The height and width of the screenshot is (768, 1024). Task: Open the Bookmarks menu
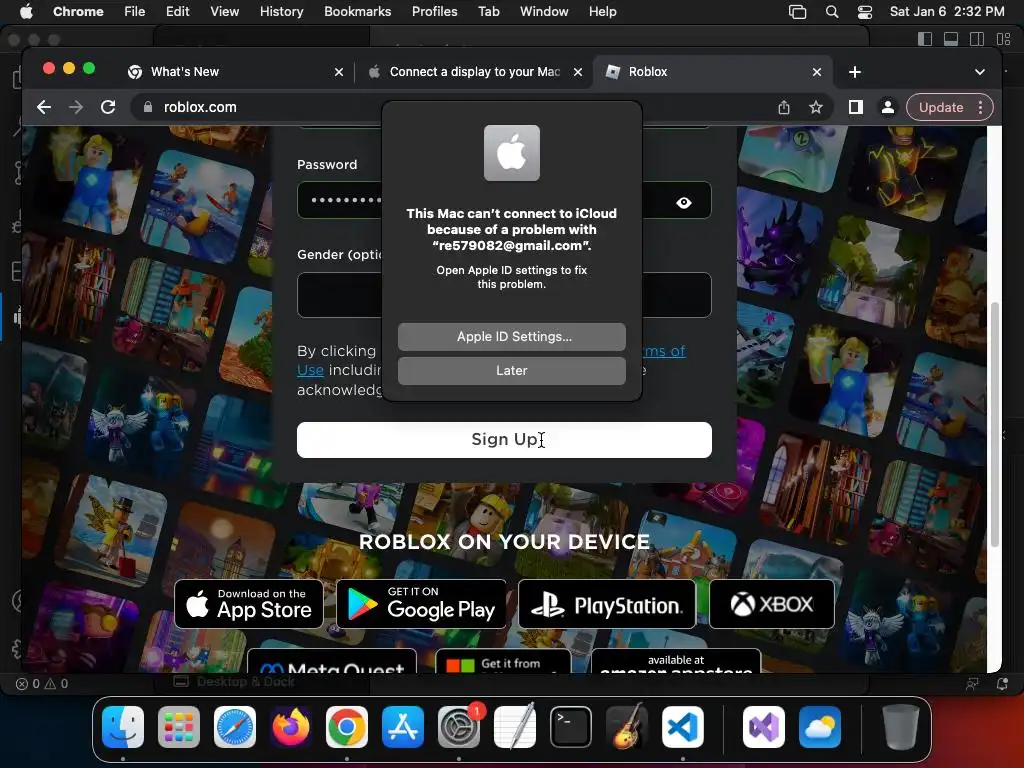(358, 11)
